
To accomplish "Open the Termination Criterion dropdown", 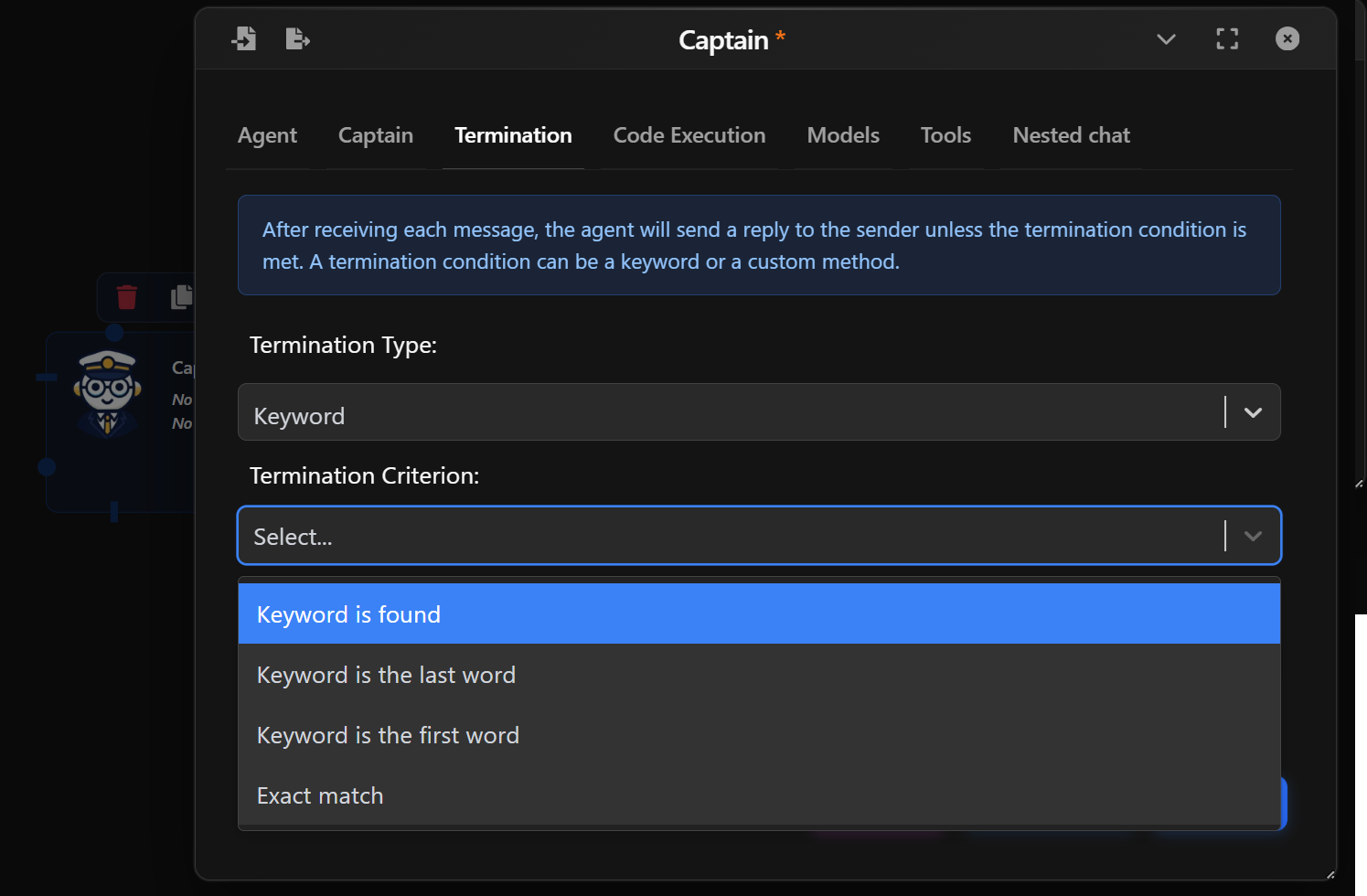I will (x=1252, y=536).
